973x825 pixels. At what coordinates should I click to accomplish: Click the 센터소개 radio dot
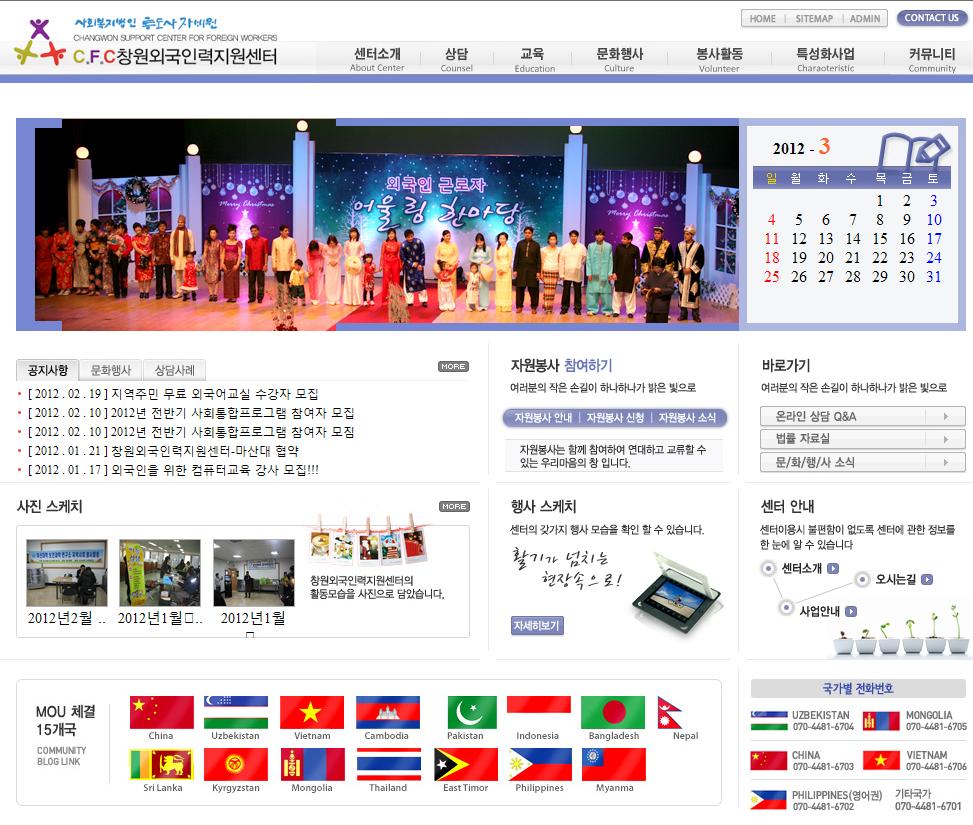point(768,568)
